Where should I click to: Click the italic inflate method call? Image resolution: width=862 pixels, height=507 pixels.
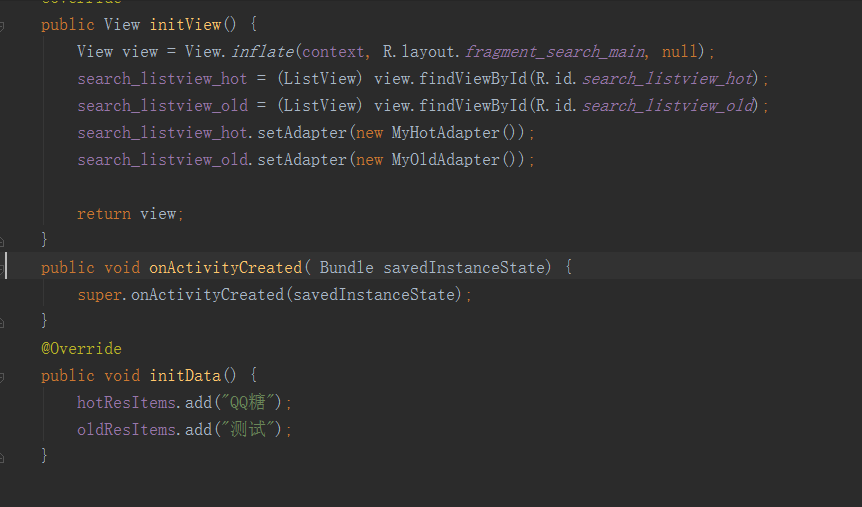[x=262, y=52]
